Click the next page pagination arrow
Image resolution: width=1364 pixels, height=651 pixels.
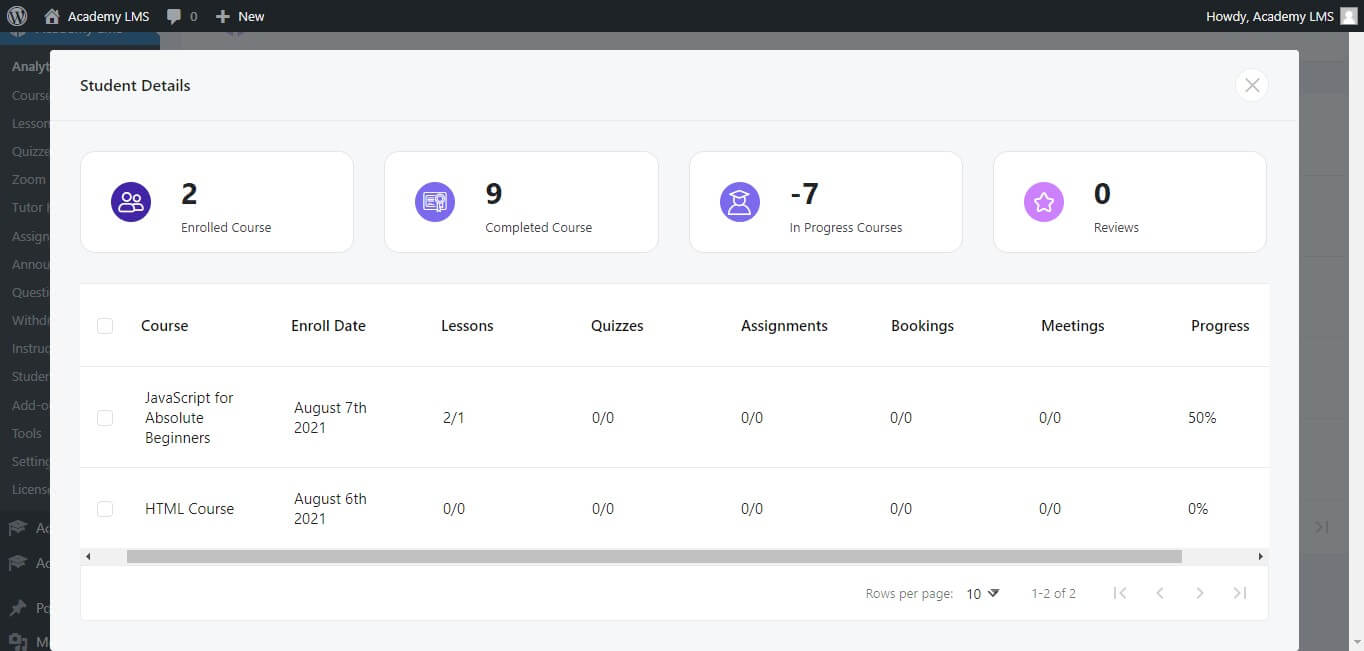pos(1199,592)
